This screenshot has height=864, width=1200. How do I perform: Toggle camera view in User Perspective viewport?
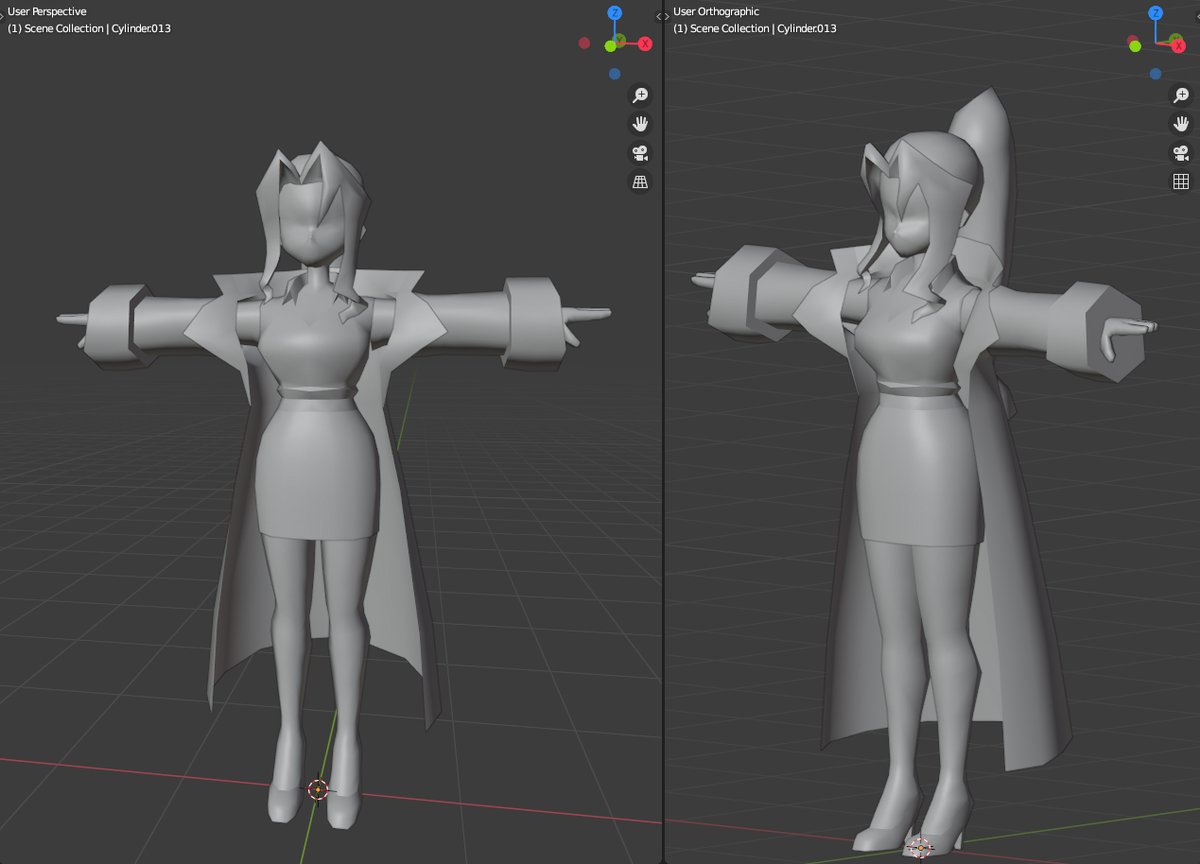coord(640,153)
